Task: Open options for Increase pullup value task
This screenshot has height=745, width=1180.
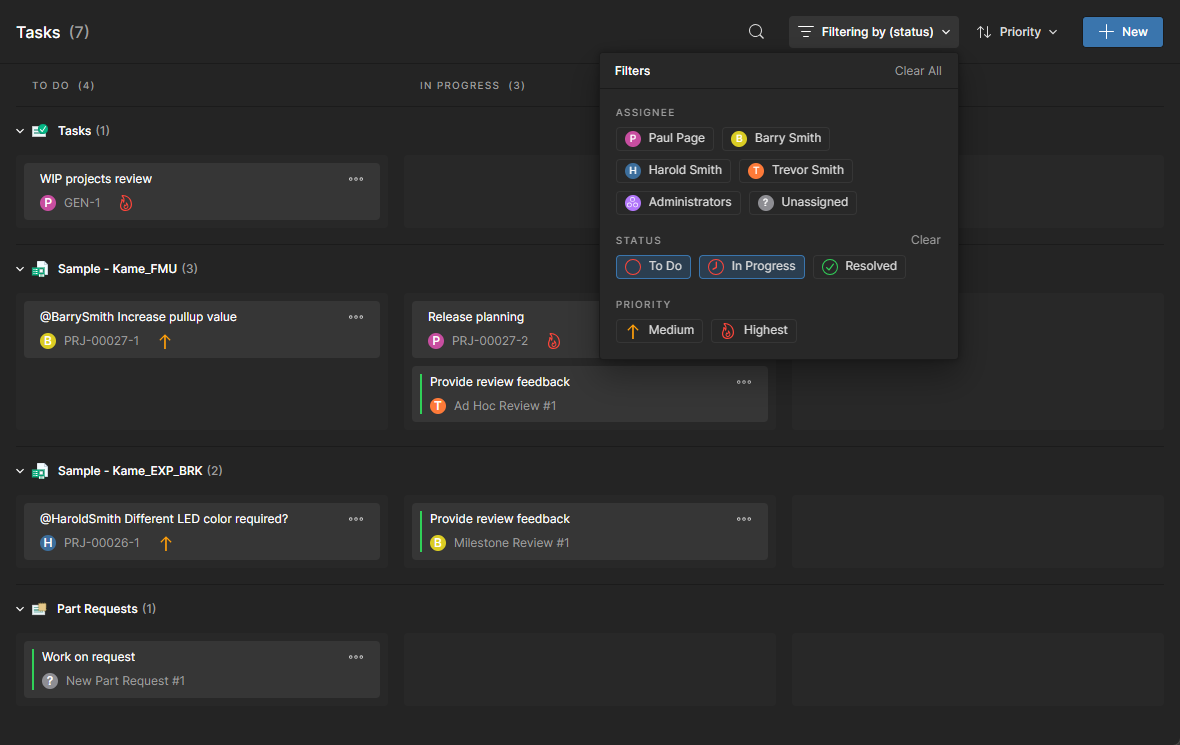Action: click(x=356, y=317)
